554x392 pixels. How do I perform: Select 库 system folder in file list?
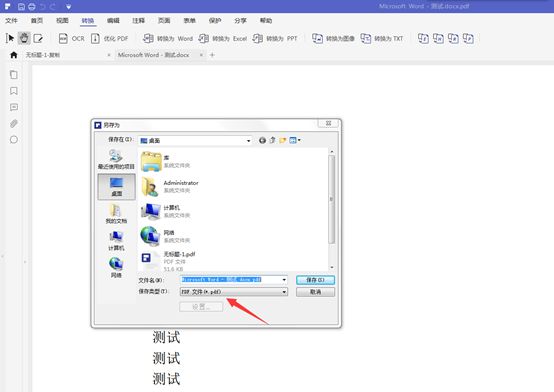[x=165, y=161]
